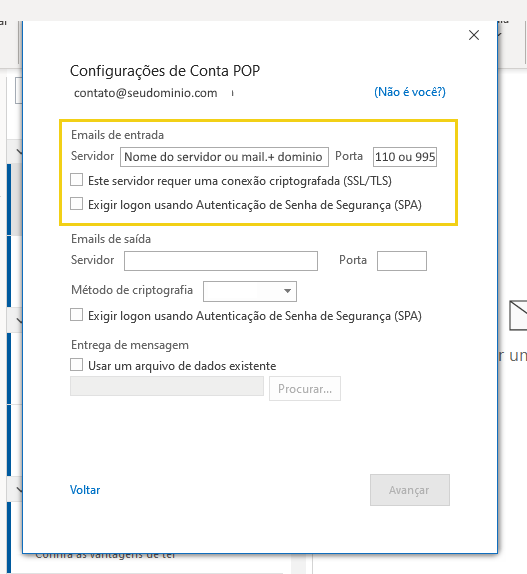The image size is (527, 574).
Task: Click the "(Não é você?)" link
Action: click(410, 92)
